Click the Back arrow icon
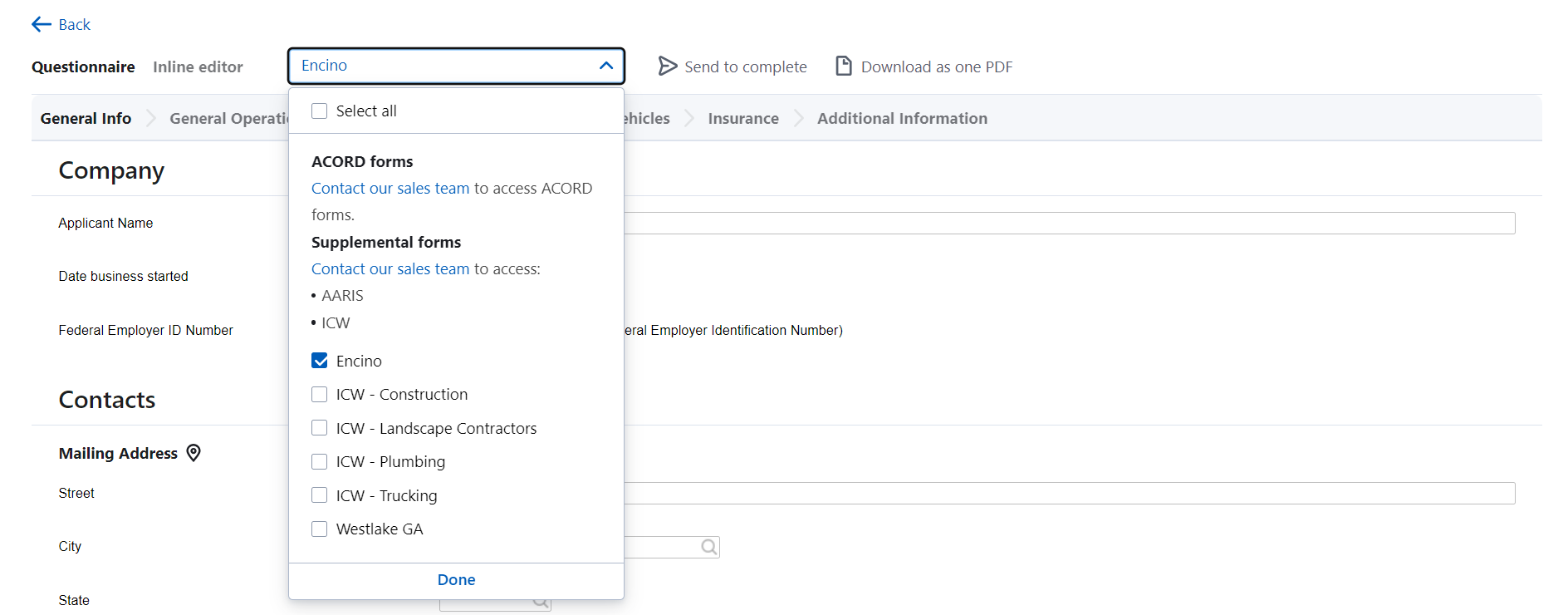 click(41, 24)
